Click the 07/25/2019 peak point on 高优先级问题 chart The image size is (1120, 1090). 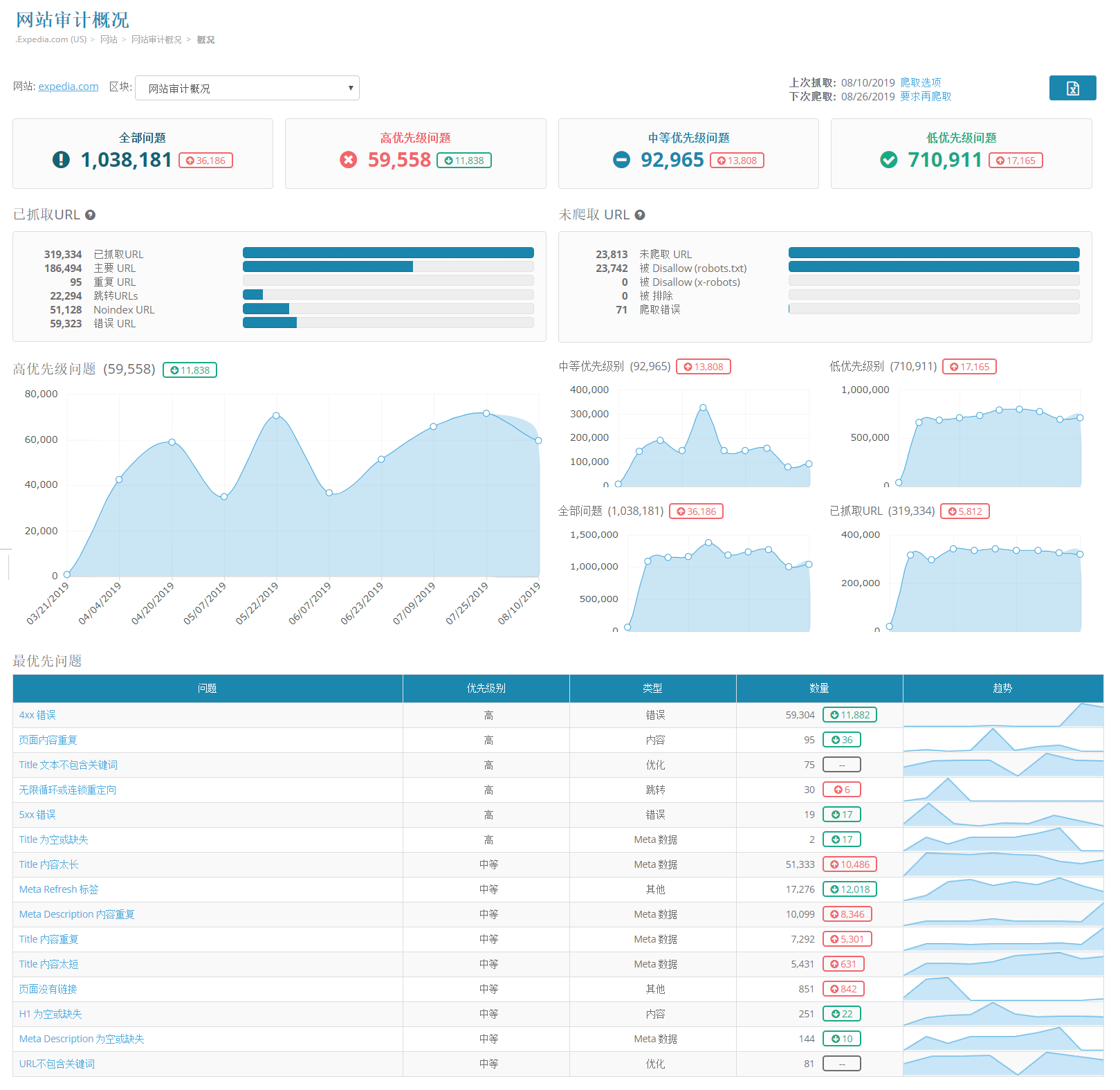[486, 413]
